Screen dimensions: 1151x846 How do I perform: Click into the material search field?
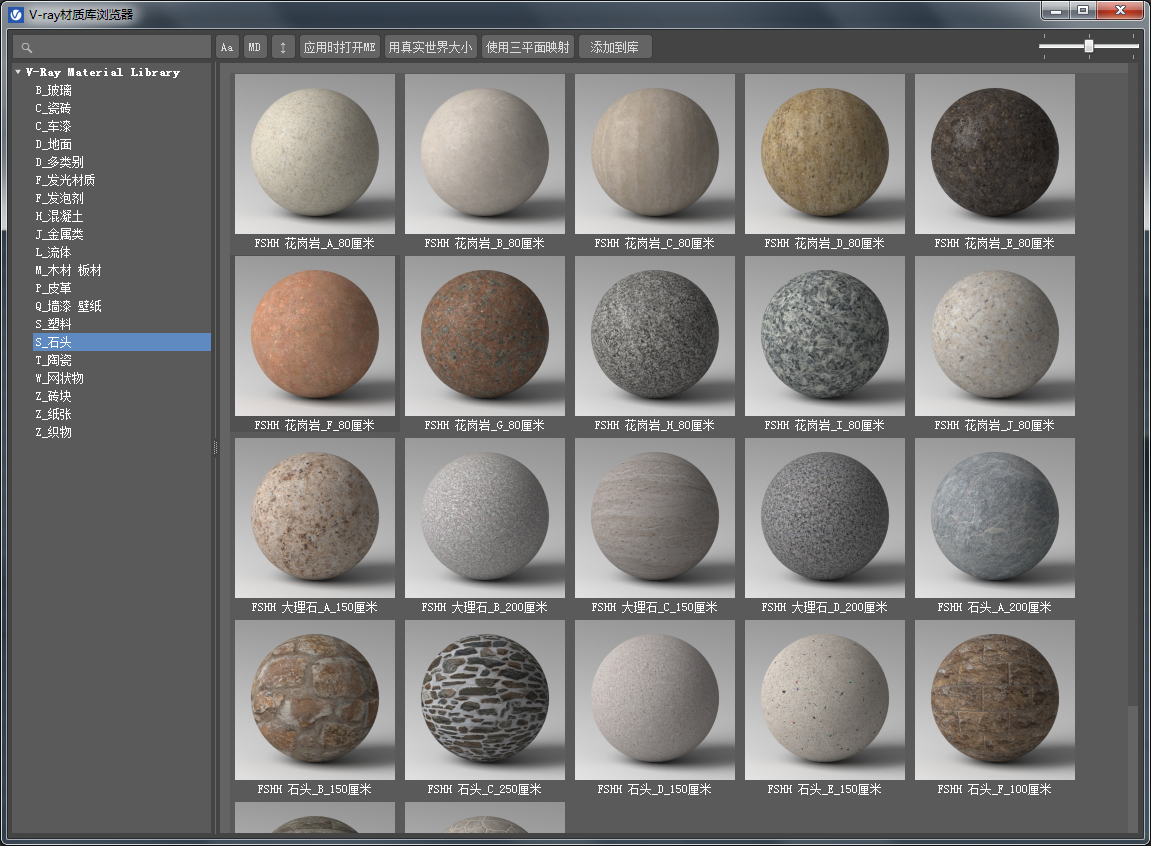pos(112,47)
